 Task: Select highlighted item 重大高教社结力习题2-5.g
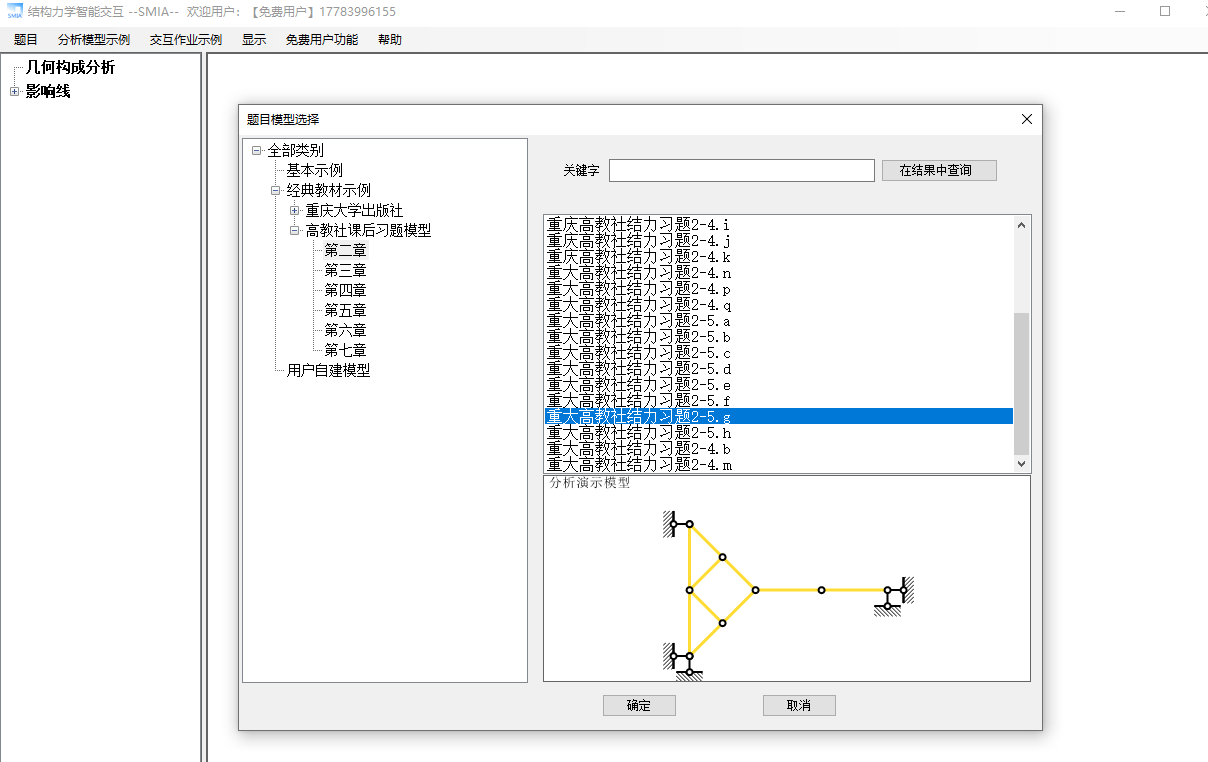778,417
